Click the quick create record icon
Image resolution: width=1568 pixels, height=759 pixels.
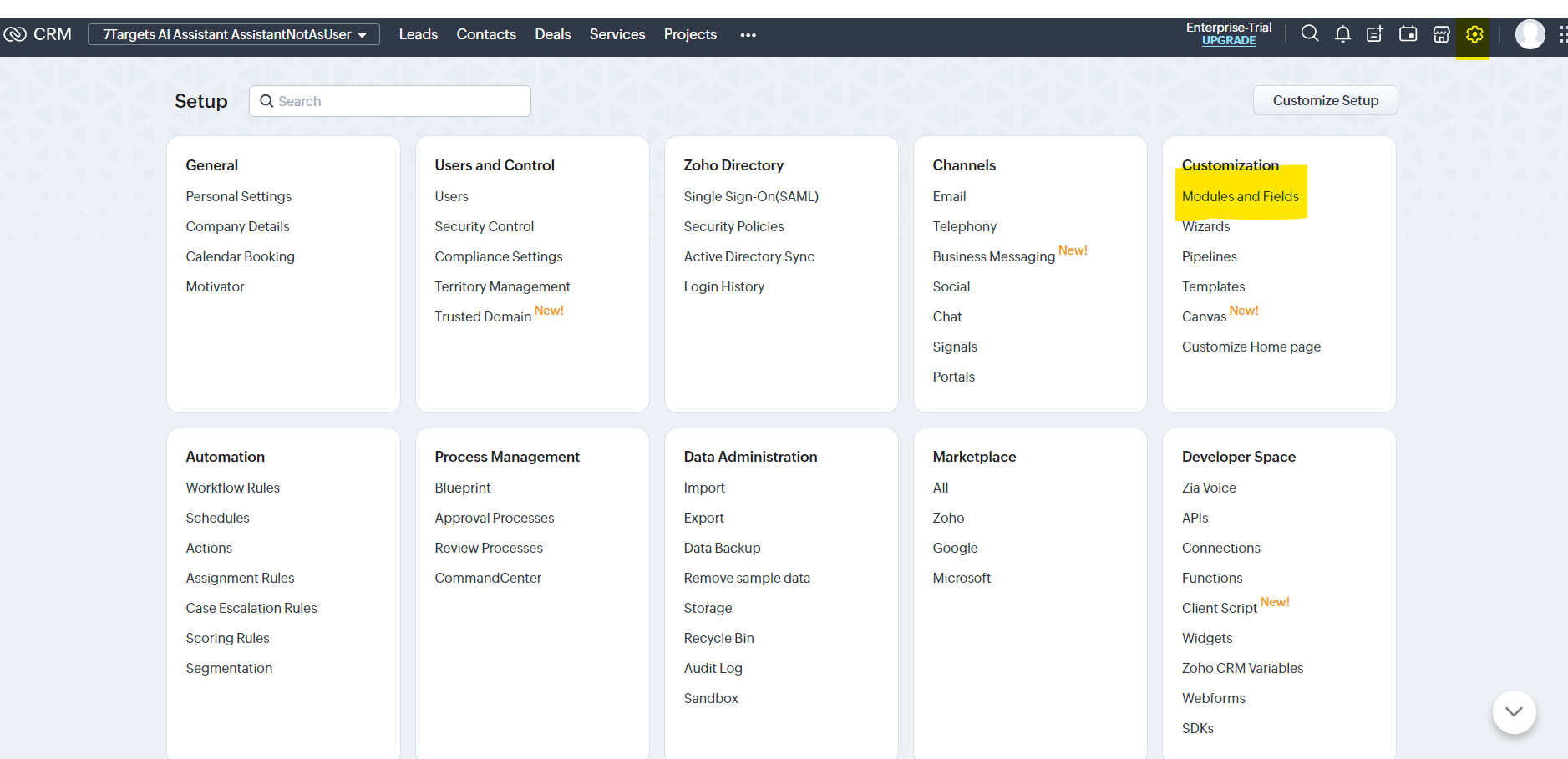[1374, 34]
